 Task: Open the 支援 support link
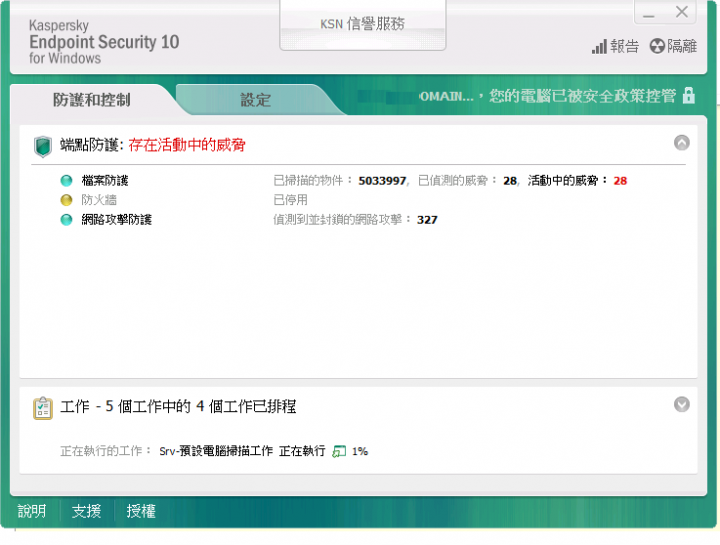[86, 511]
